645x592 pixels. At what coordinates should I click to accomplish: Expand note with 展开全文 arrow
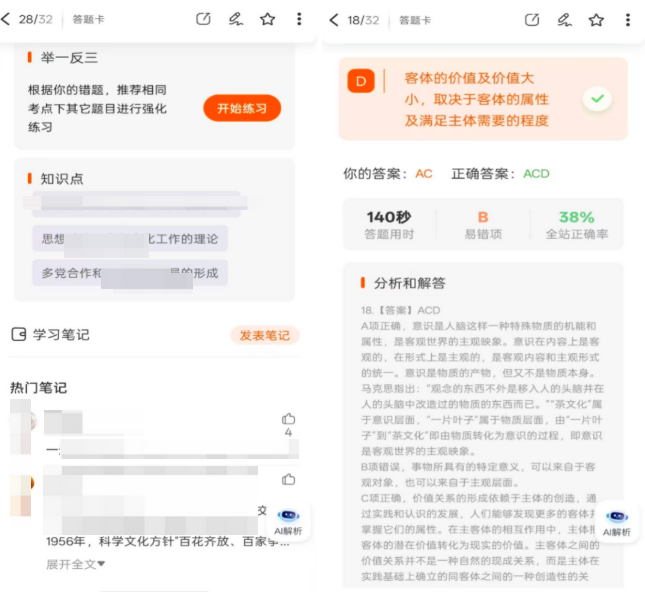[x=75, y=564]
